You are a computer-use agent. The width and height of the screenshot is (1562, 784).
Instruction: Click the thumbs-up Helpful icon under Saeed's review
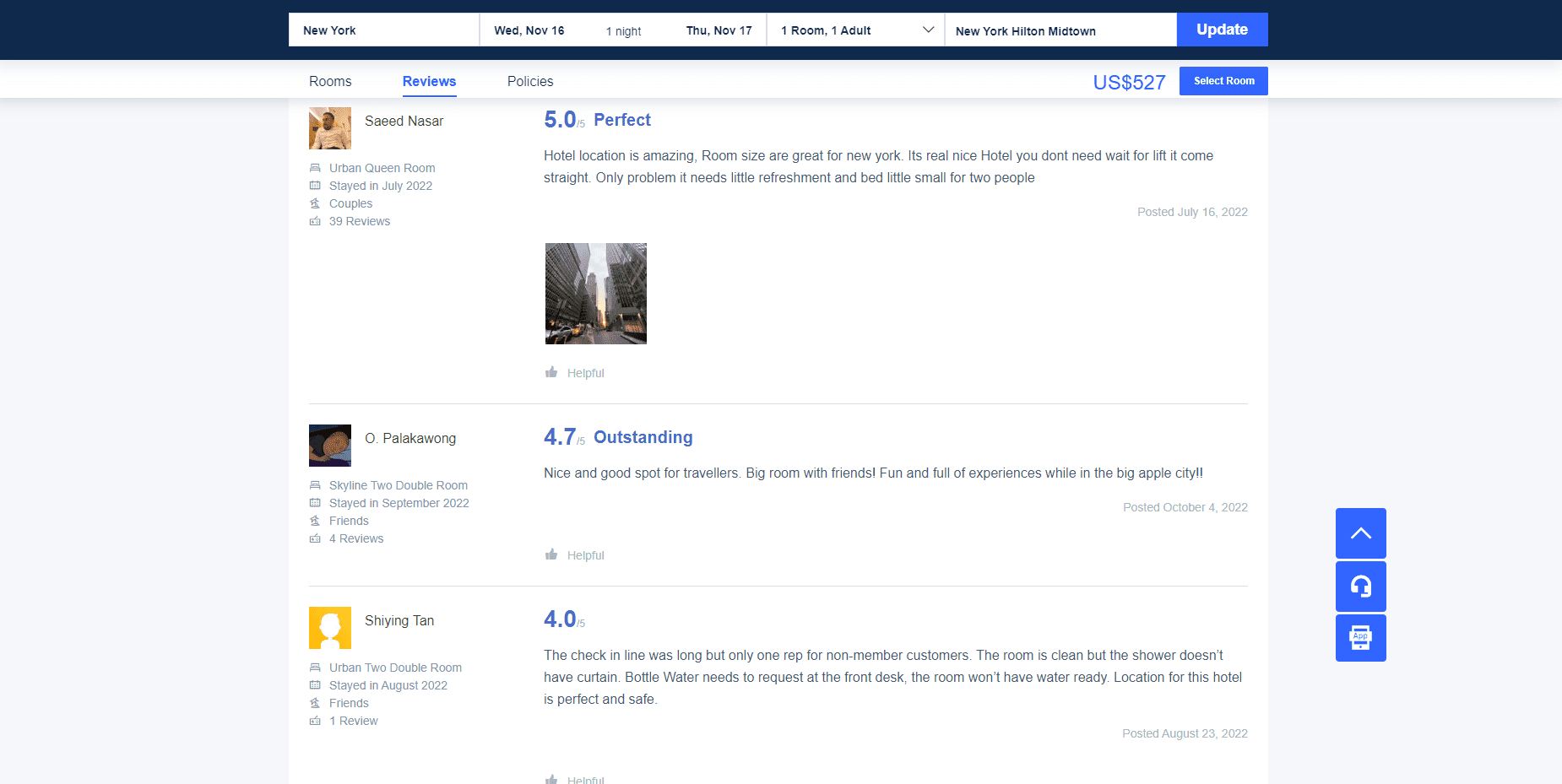click(552, 372)
